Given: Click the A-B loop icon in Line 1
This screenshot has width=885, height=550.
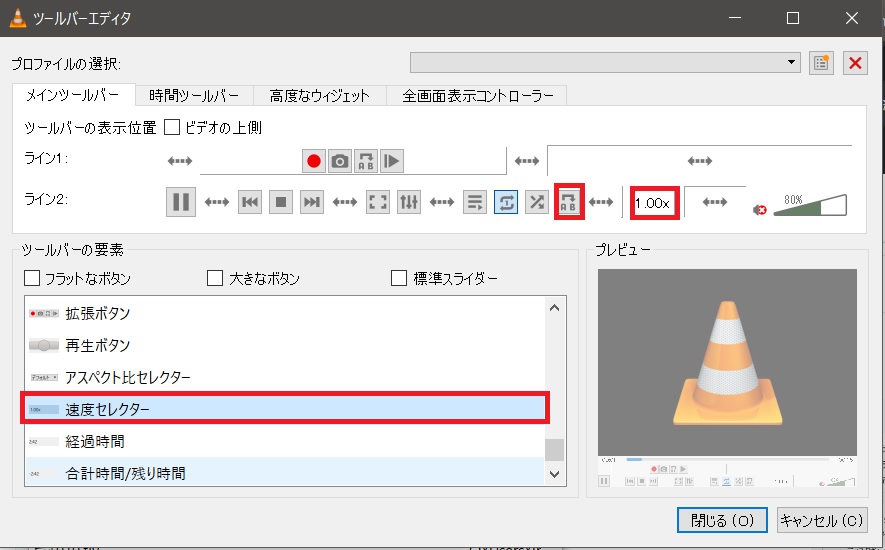Looking at the screenshot, I should (x=366, y=161).
